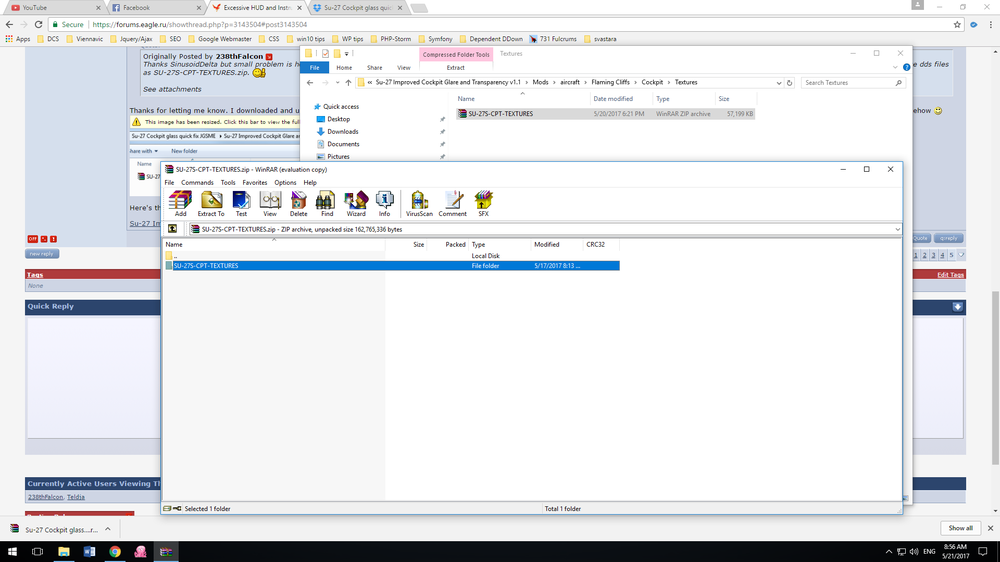Switch to the View tab in File Explorer
Screen dimensions: 1000x562
404,67
